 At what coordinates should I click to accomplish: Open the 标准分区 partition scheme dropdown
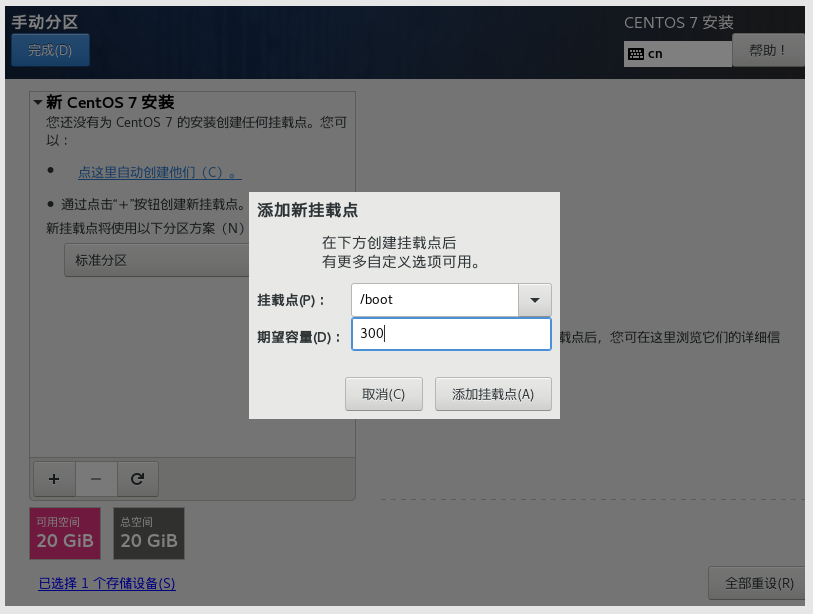(157, 260)
